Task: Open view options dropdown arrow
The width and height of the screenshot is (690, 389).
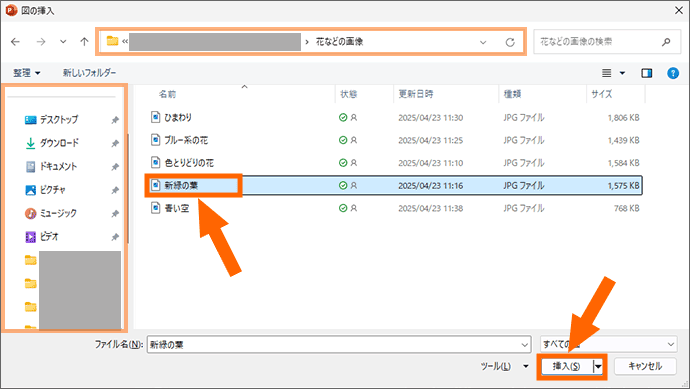Action: 622,73
